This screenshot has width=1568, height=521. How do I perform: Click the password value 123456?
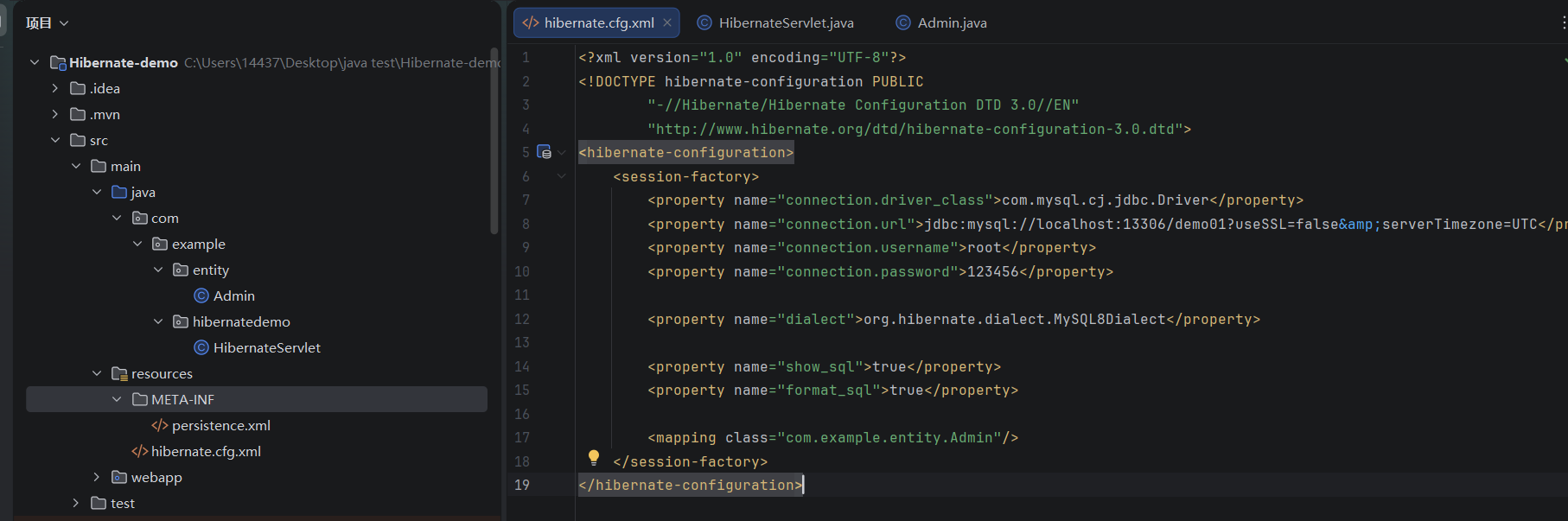click(x=993, y=271)
